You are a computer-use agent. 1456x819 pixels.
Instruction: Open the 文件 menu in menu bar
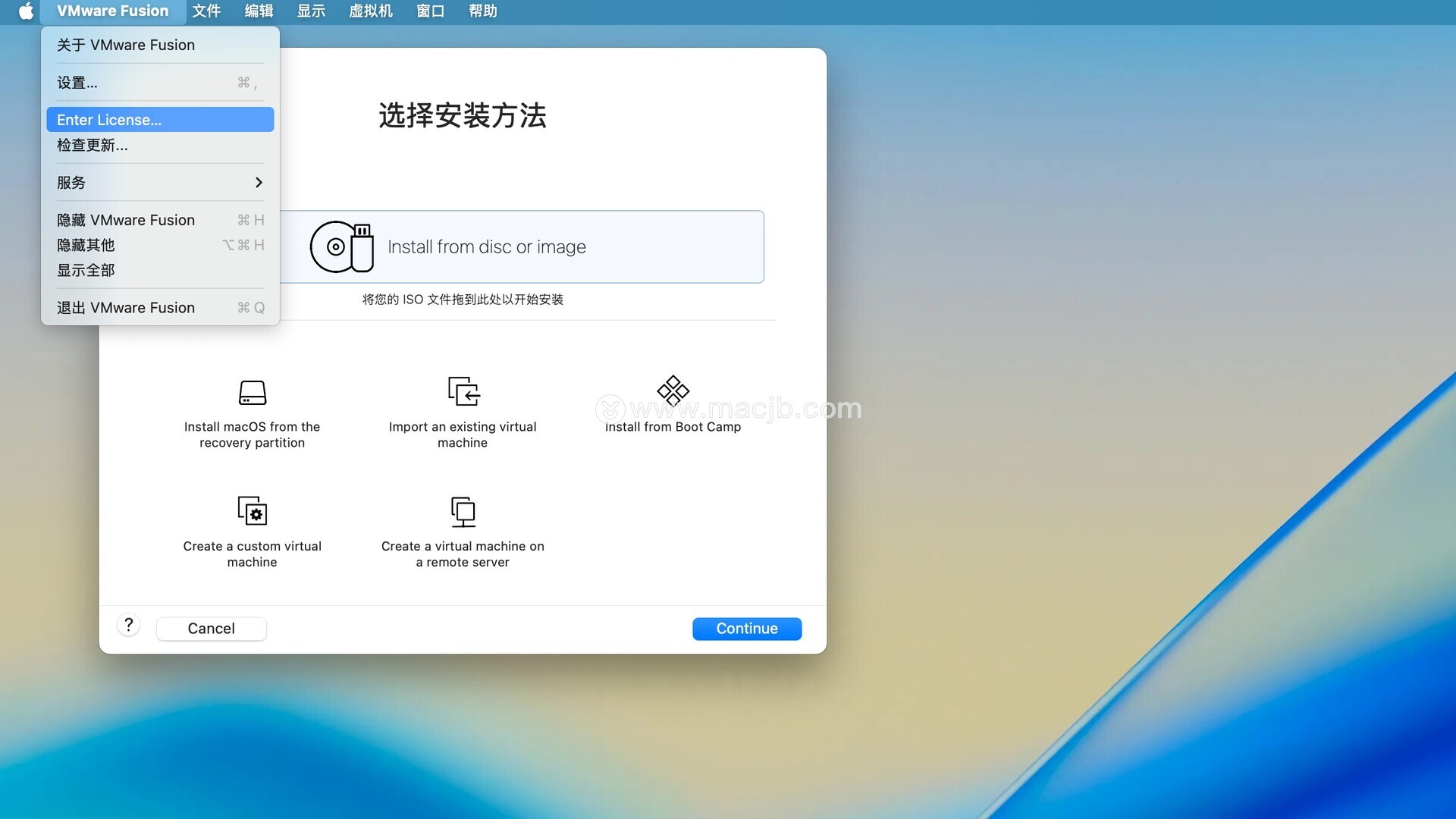[206, 11]
